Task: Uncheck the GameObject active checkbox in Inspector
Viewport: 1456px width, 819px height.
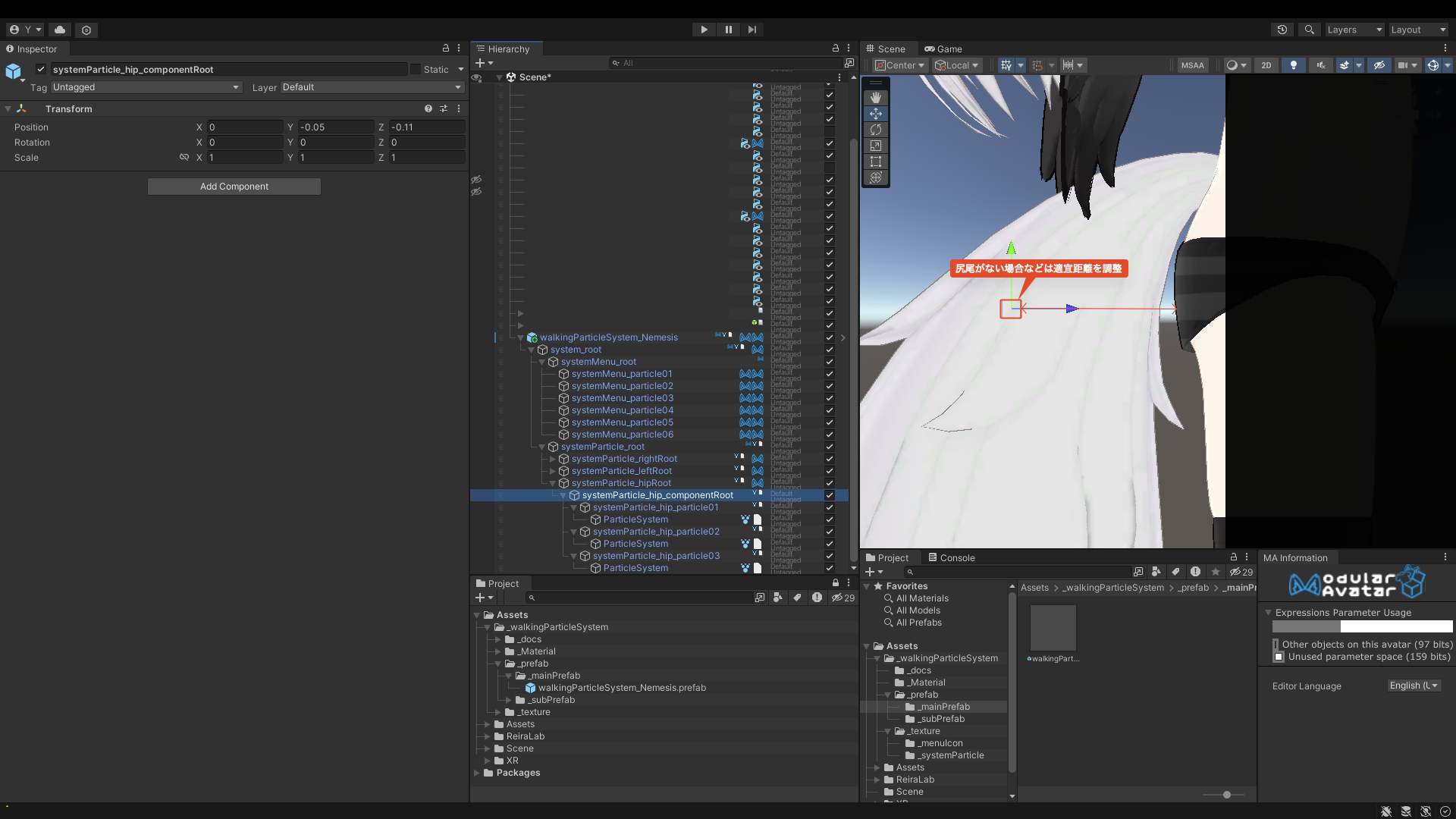Action: pos(41,69)
